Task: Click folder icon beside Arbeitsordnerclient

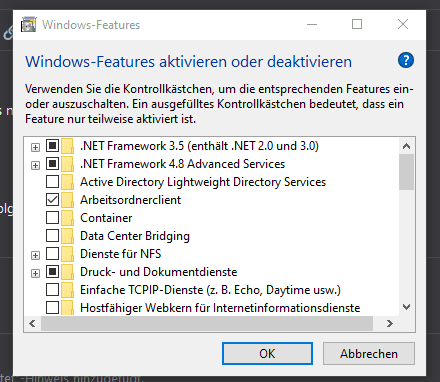Action: point(67,200)
